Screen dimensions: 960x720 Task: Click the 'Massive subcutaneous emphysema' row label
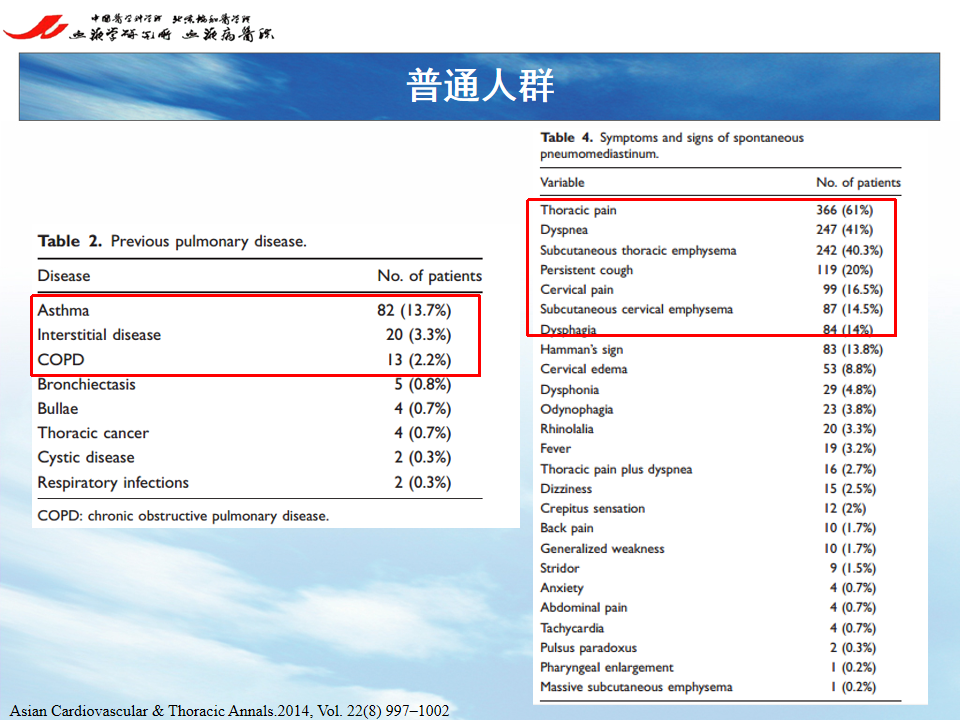point(636,688)
